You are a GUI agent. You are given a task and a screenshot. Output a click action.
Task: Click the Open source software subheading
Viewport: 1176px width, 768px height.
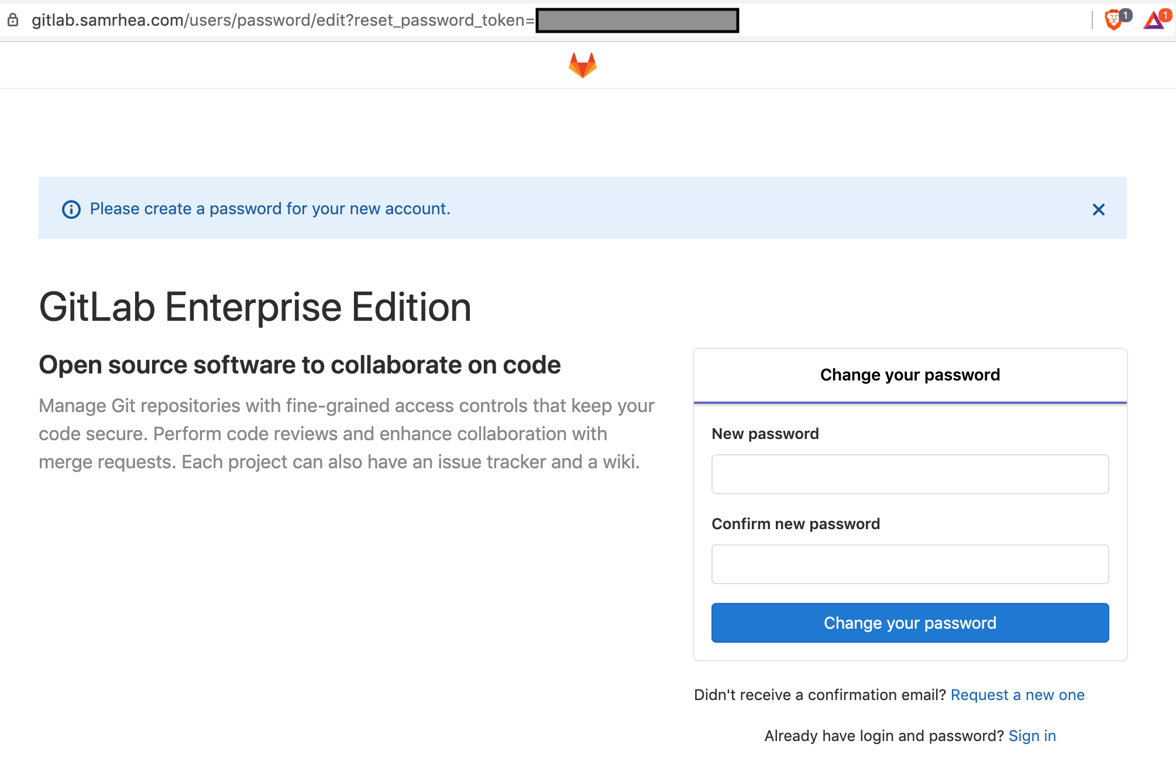[300, 365]
